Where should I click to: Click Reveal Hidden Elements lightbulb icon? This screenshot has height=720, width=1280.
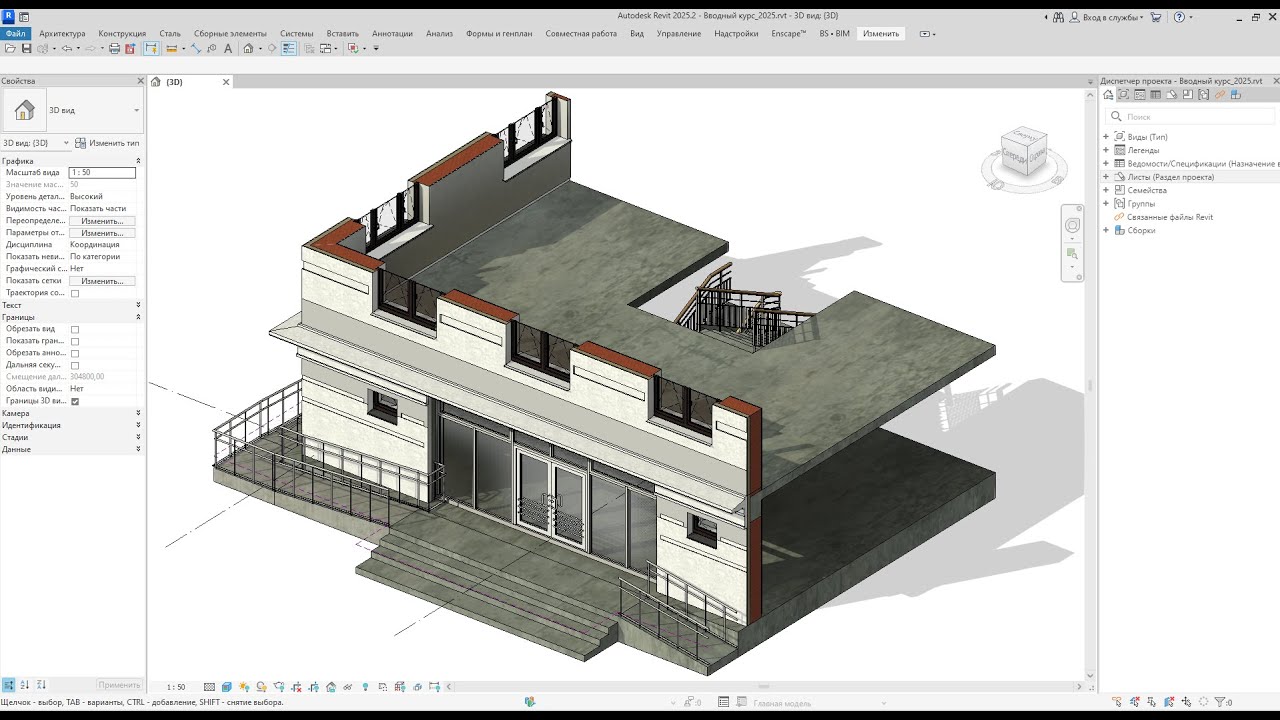(x=365, y=687)
